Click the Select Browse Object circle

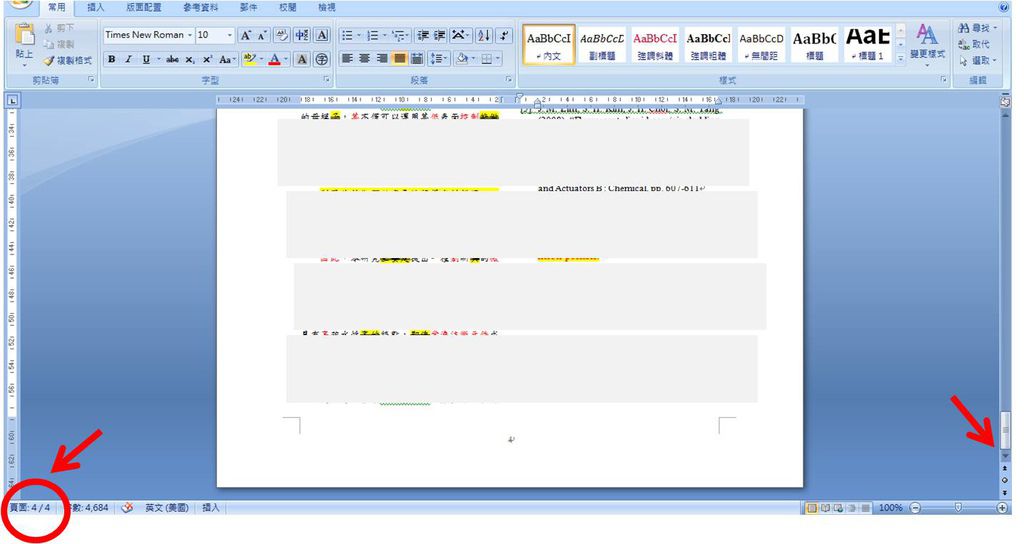(1005, 480)
